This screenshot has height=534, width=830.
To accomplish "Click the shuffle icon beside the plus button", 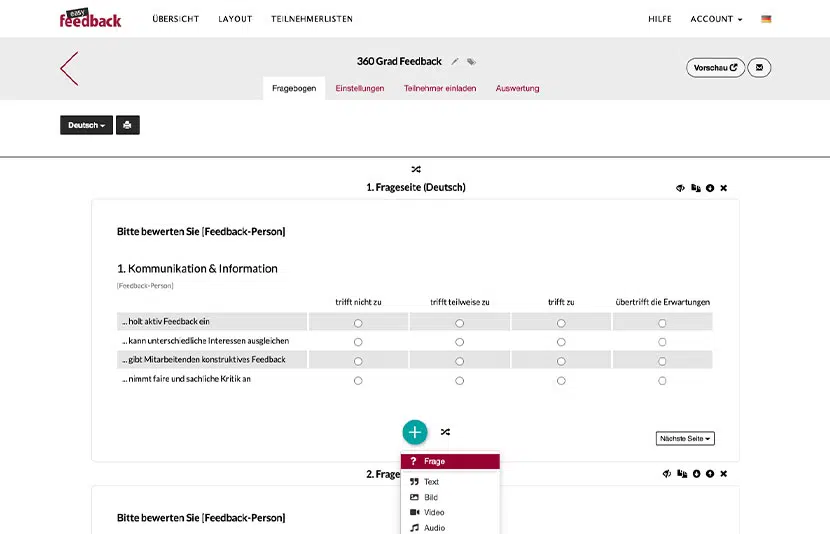I will pyautogui.click(x=445, y=432).
